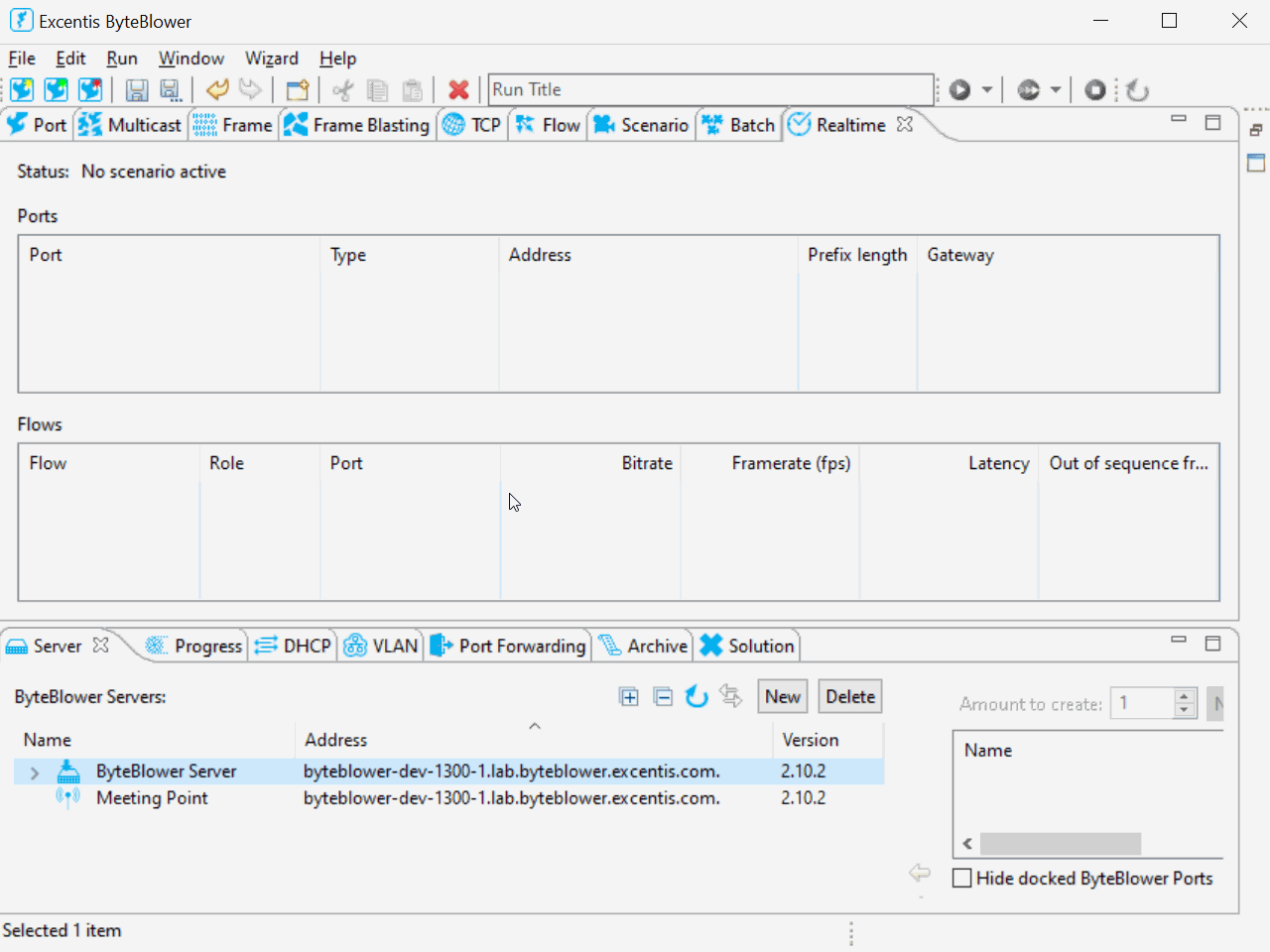Click the New server button
Viewport: 1270px width, 952px height.
point(782,697)
